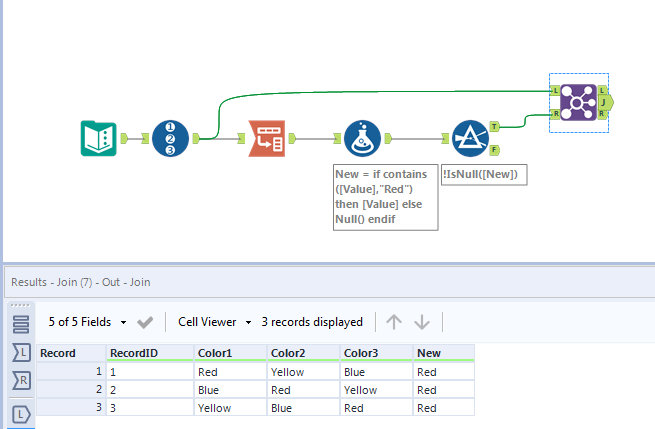Screen dimensions: 655x429
Task: Click the Formula tool annotation box
Action: coord(386,197)
